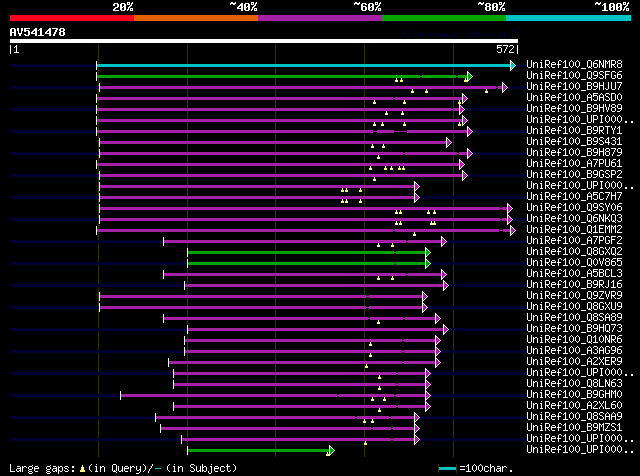Click the green arrowhead ending the Q9SFG6 alignment

(469, 76)
